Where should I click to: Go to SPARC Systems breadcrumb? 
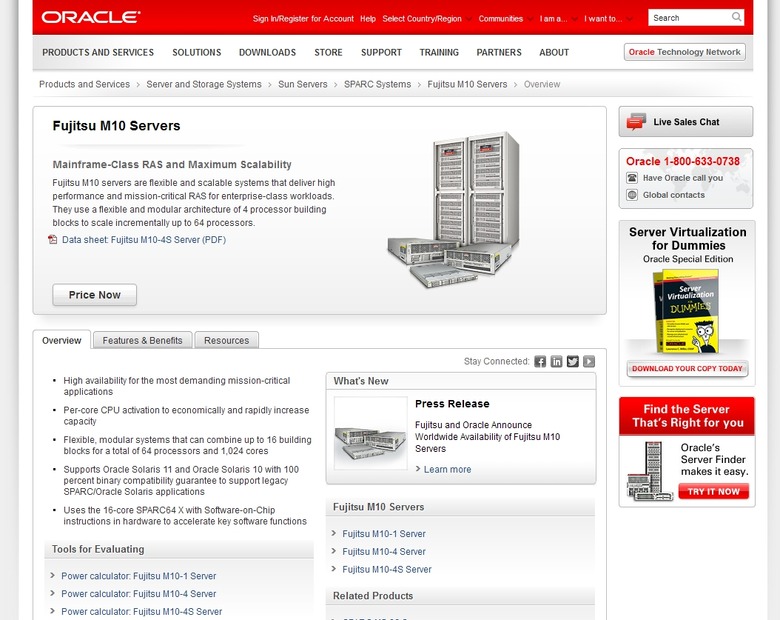tap(378, 84)
